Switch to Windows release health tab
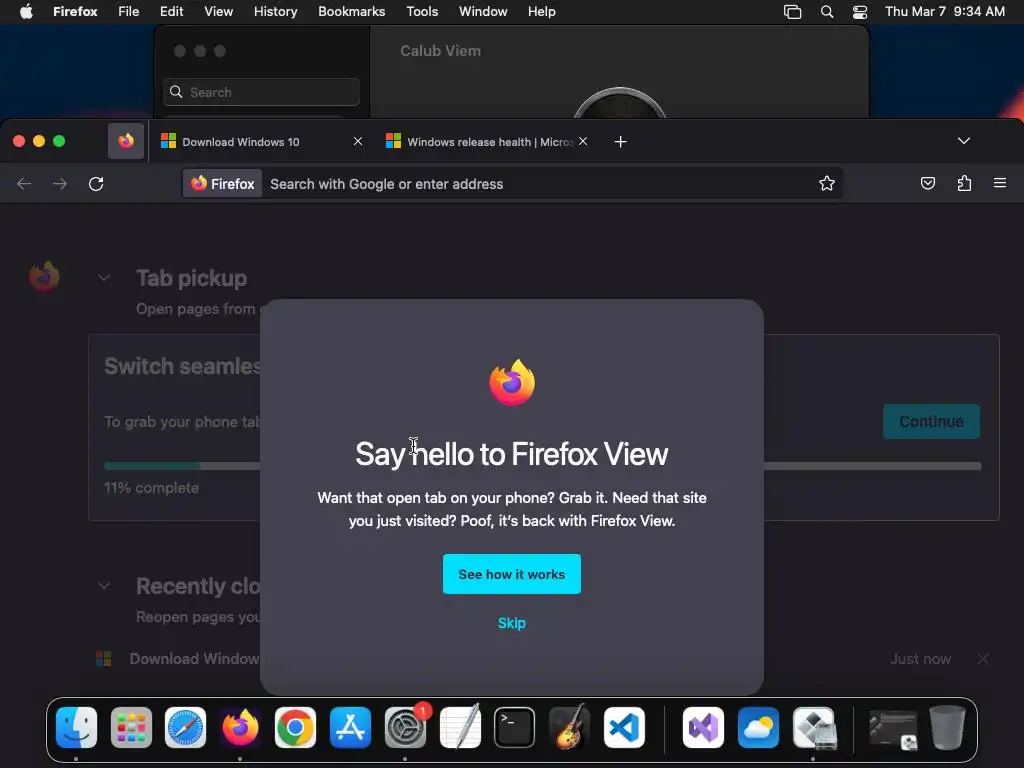Viewport: 1024px width, 768px height. (487, 142)
